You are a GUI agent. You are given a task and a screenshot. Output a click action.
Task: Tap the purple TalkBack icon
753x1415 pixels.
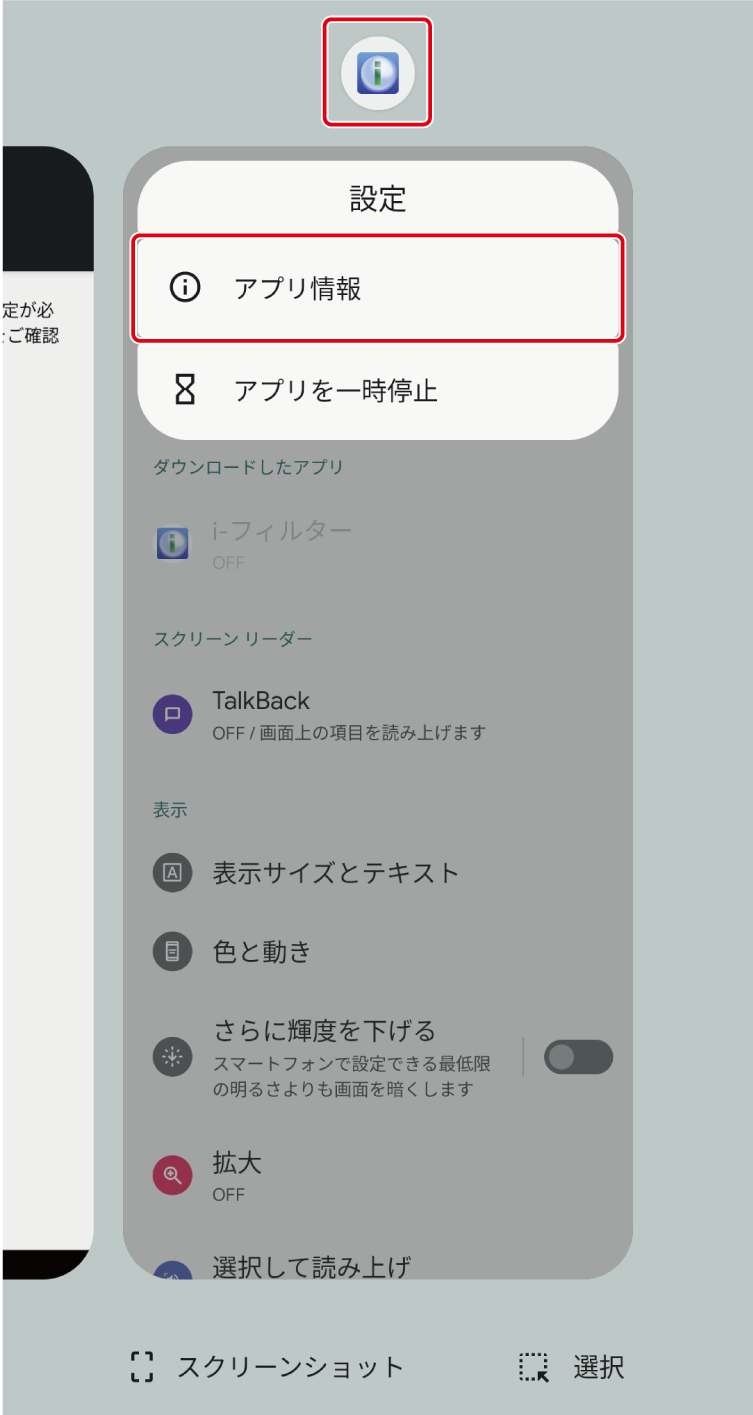pyautogui.click(x=172, y=714)
